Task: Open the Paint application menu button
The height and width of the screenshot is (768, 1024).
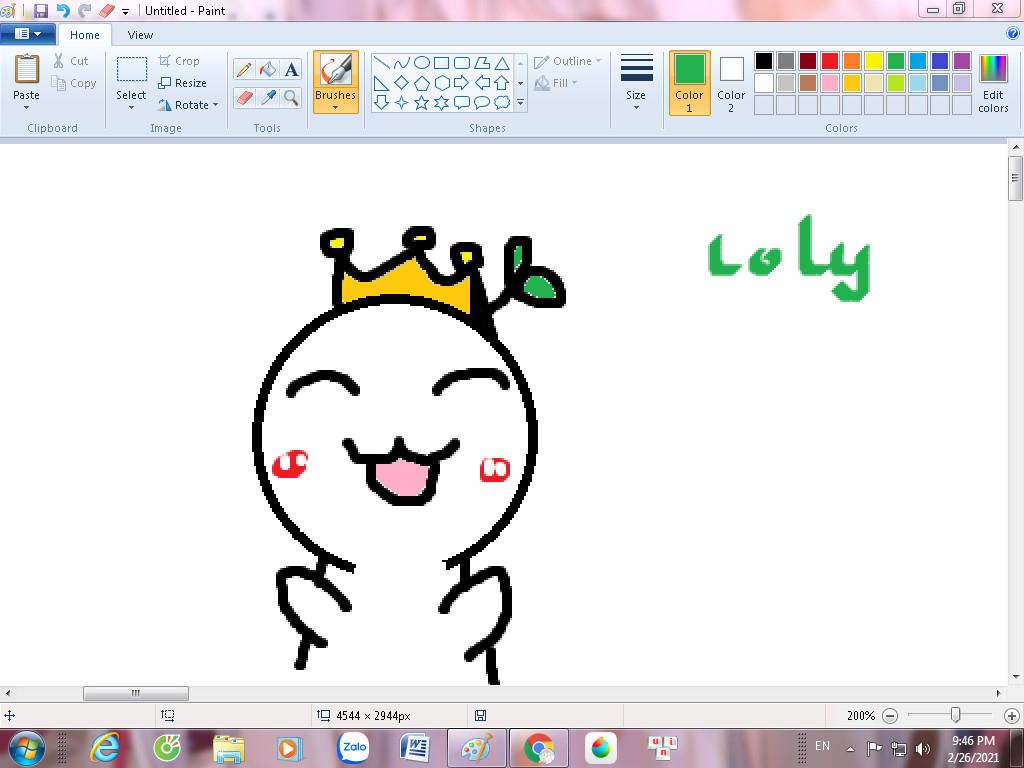Action: coord(27,34)
